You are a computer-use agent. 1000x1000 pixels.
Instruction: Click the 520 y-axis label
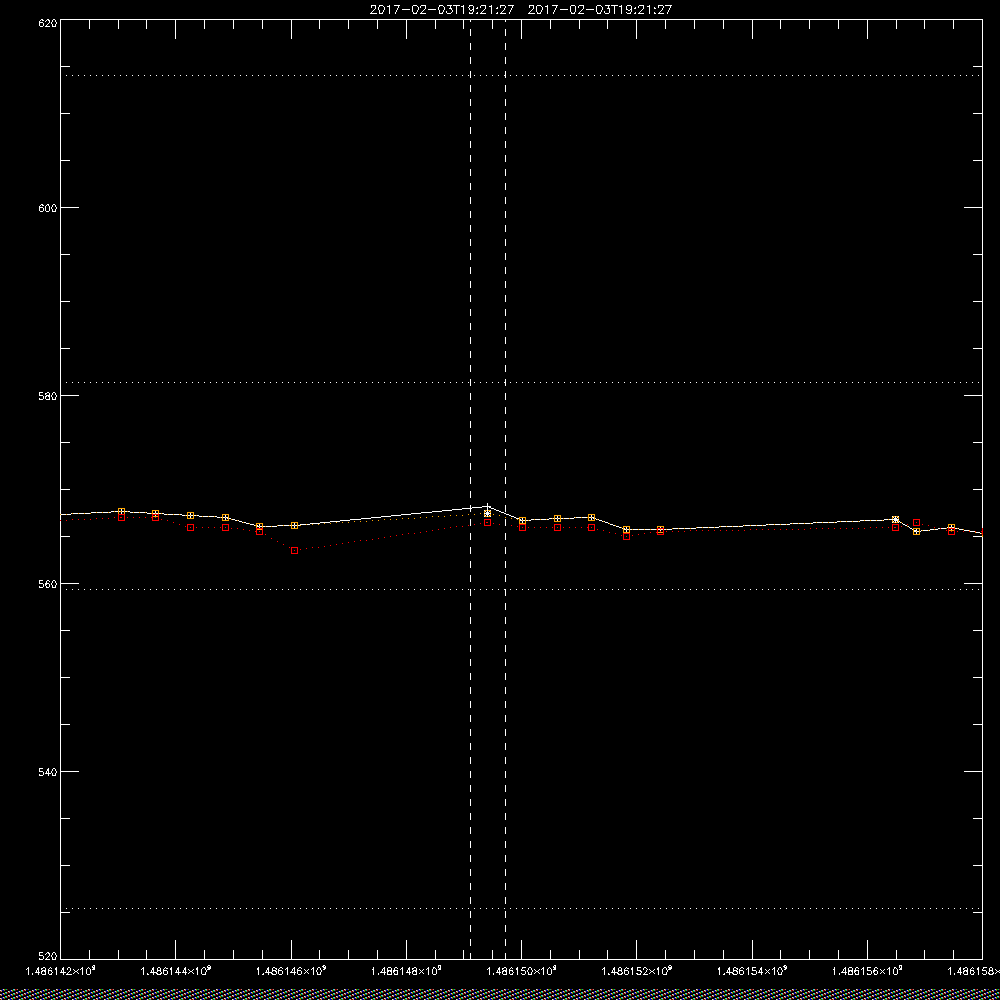tap(48, 957)
